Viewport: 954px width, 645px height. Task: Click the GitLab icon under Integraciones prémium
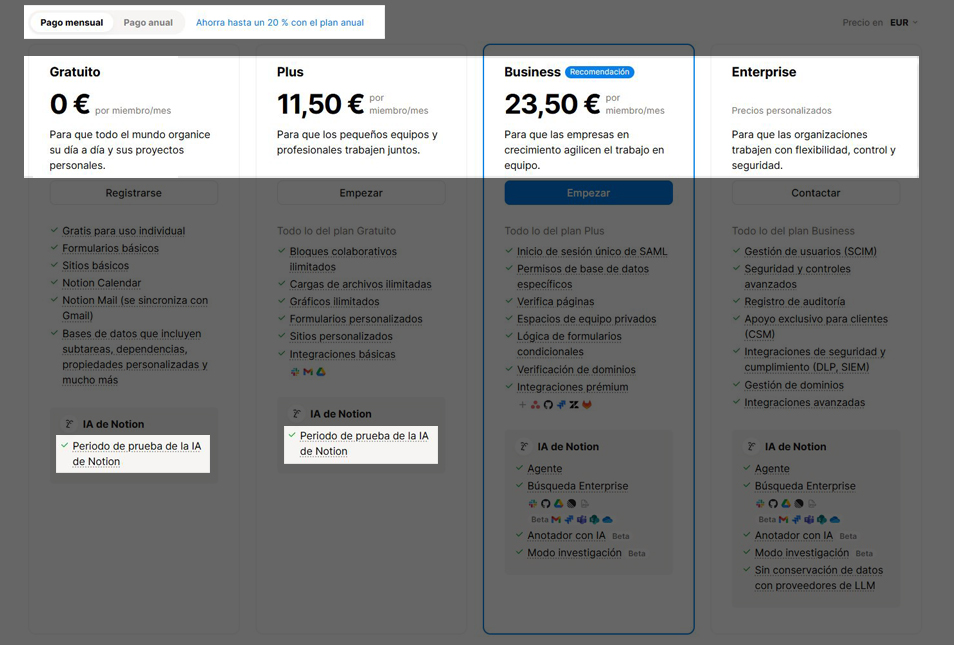587,405
